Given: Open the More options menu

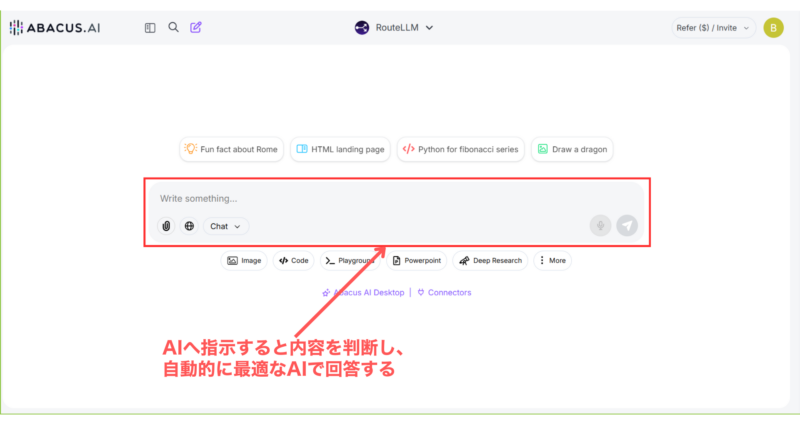Looking at the screenshot, I should click(553, 260).
